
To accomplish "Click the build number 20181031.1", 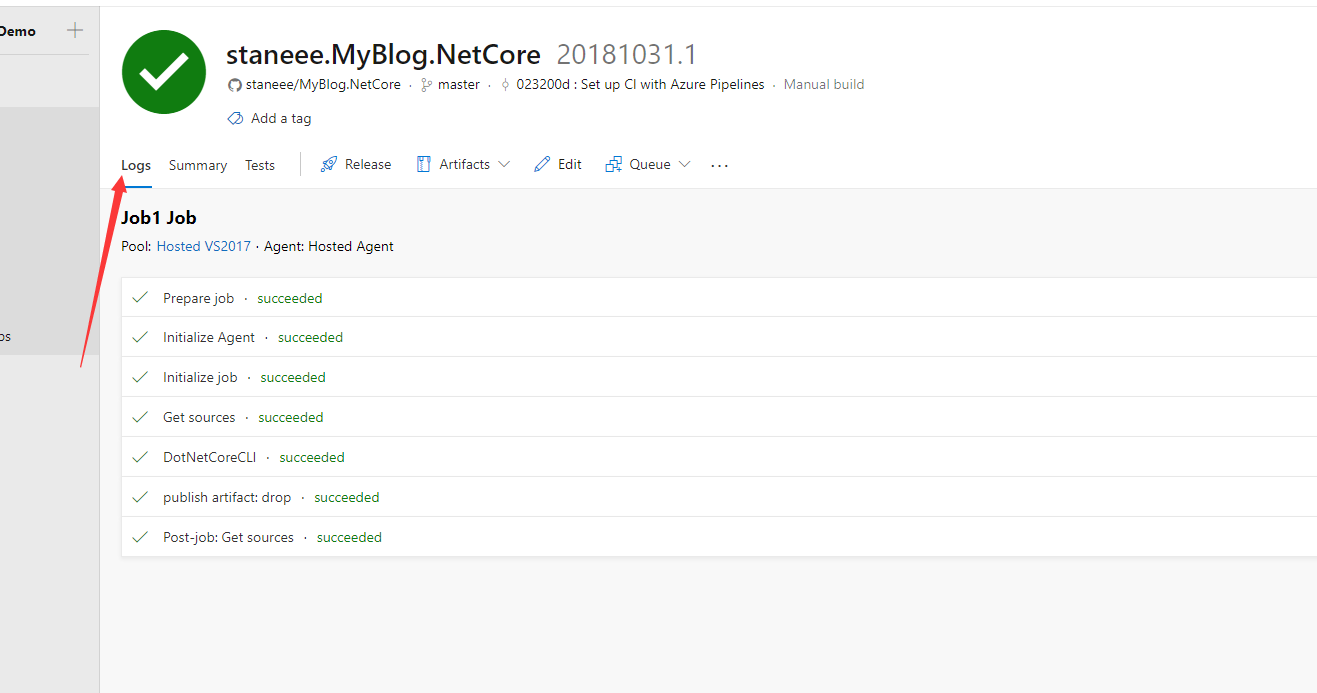I will pyautogui.click(x=627, y=54).
